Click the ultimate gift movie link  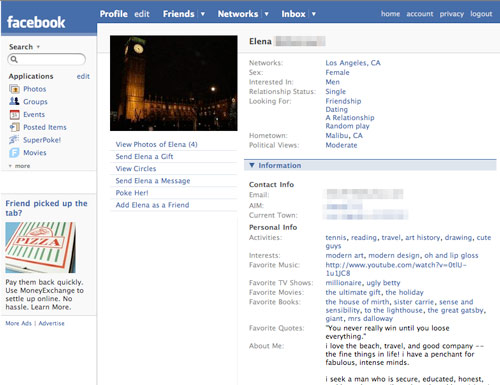pyautogui.click(x=353, y=292)
